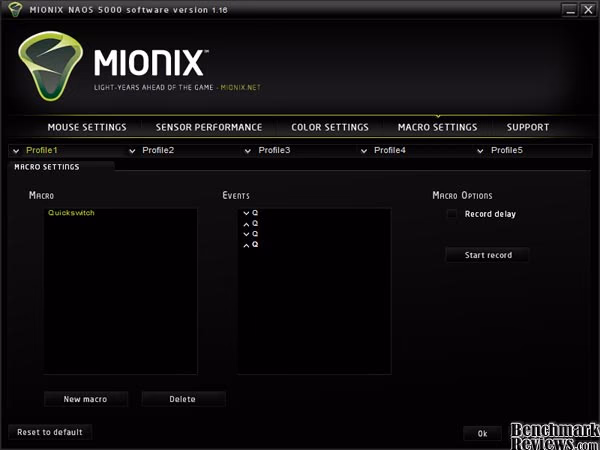Minimize the Mionix software window
Screen dimensions: 600x450
(570, 10)
